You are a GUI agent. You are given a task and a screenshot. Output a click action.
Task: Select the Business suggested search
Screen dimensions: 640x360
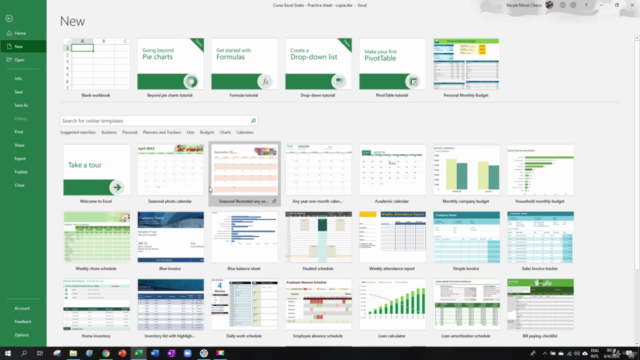(109, 132)
